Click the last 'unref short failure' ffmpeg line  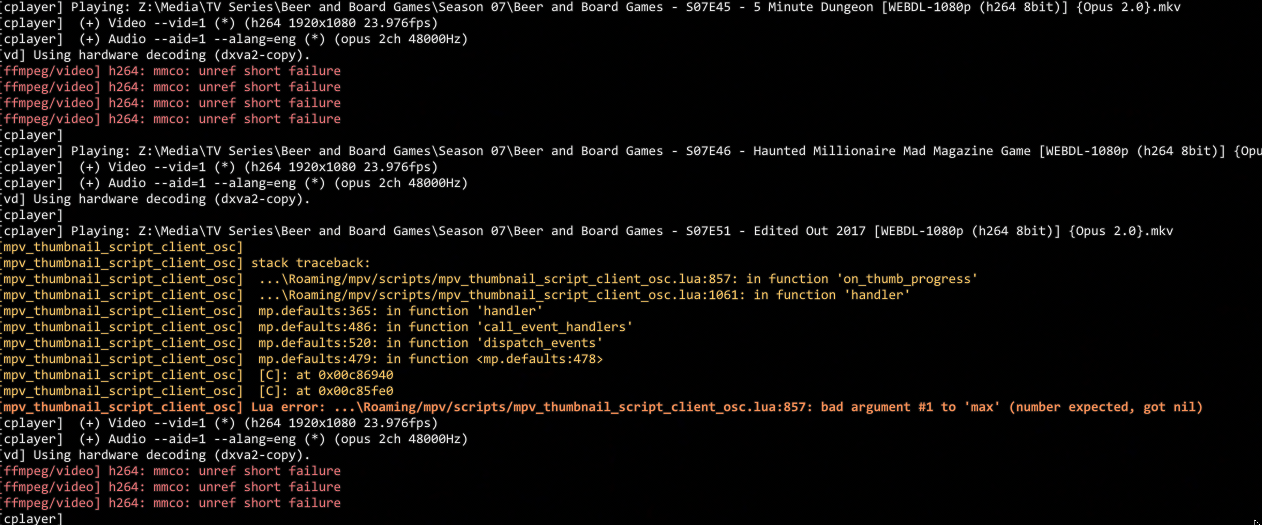point(170,503)
